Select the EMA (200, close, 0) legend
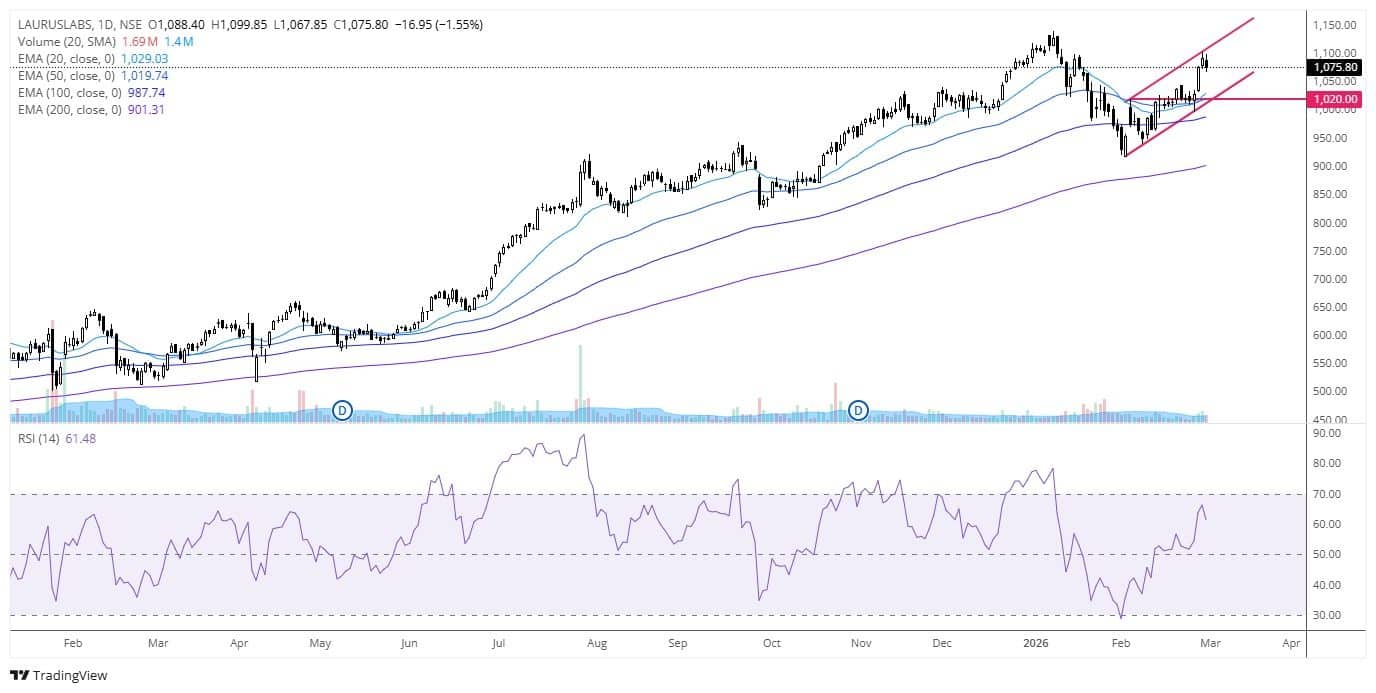1376x693 pixels. tap(69, 109)
